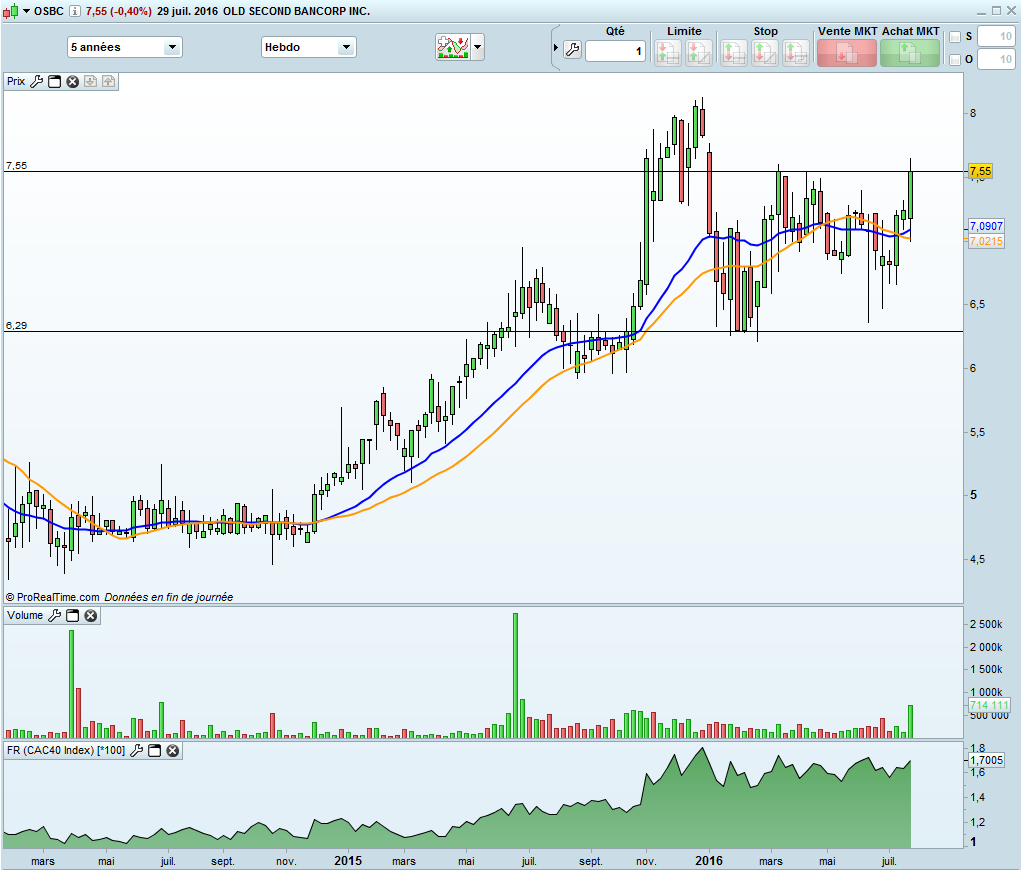Click the OSBC ticker symbol
Screen dimensions: 1021x870
(x=49, y=11)
